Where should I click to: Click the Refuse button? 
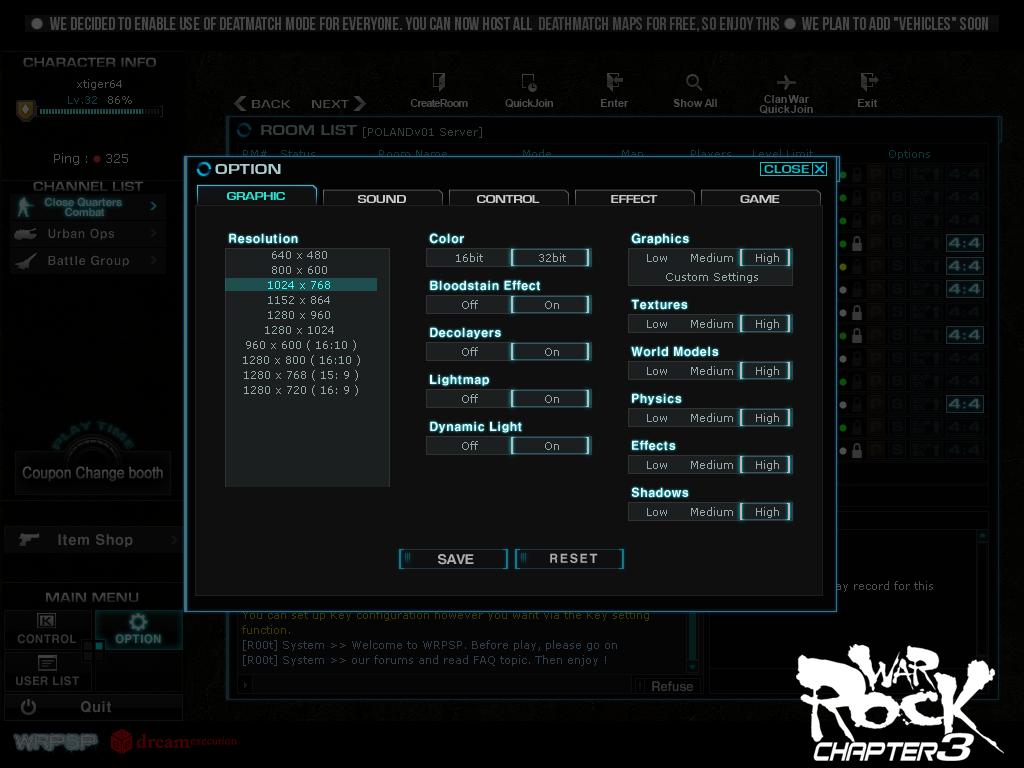click(x=666, y=686)
